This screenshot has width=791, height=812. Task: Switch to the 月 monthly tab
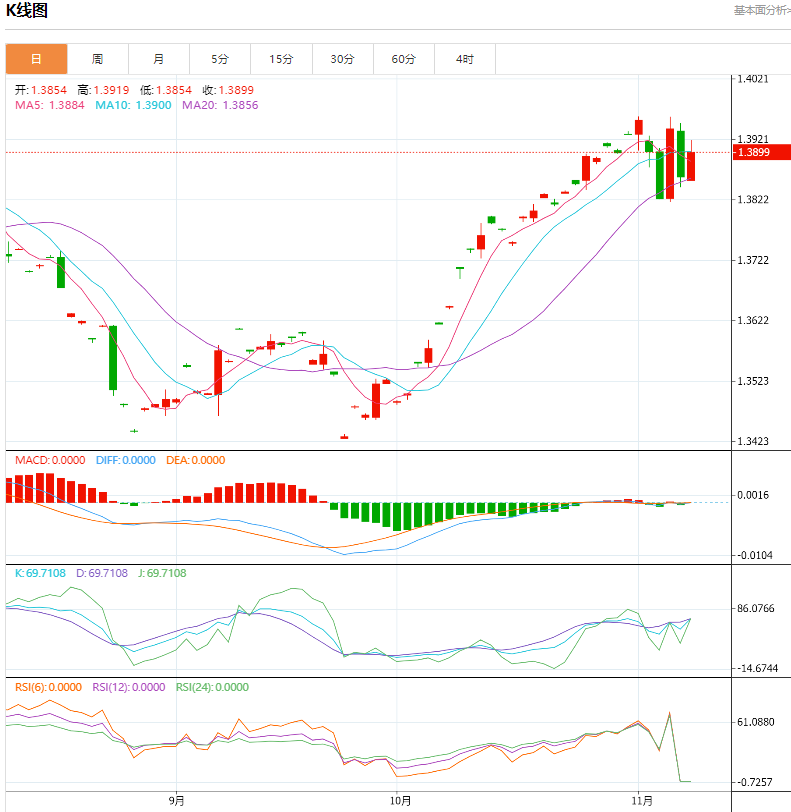(x=159, y=59)
